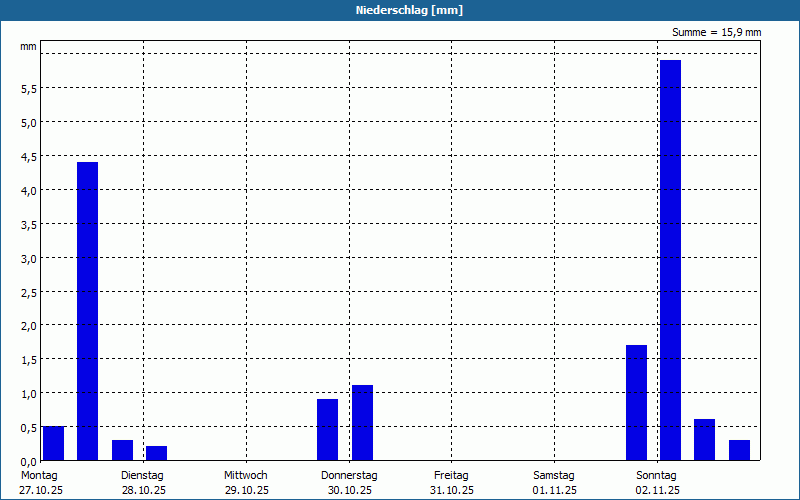Click the date '29.10.25'
Viewport: 800px width, 500px height.
pos(246,491)
